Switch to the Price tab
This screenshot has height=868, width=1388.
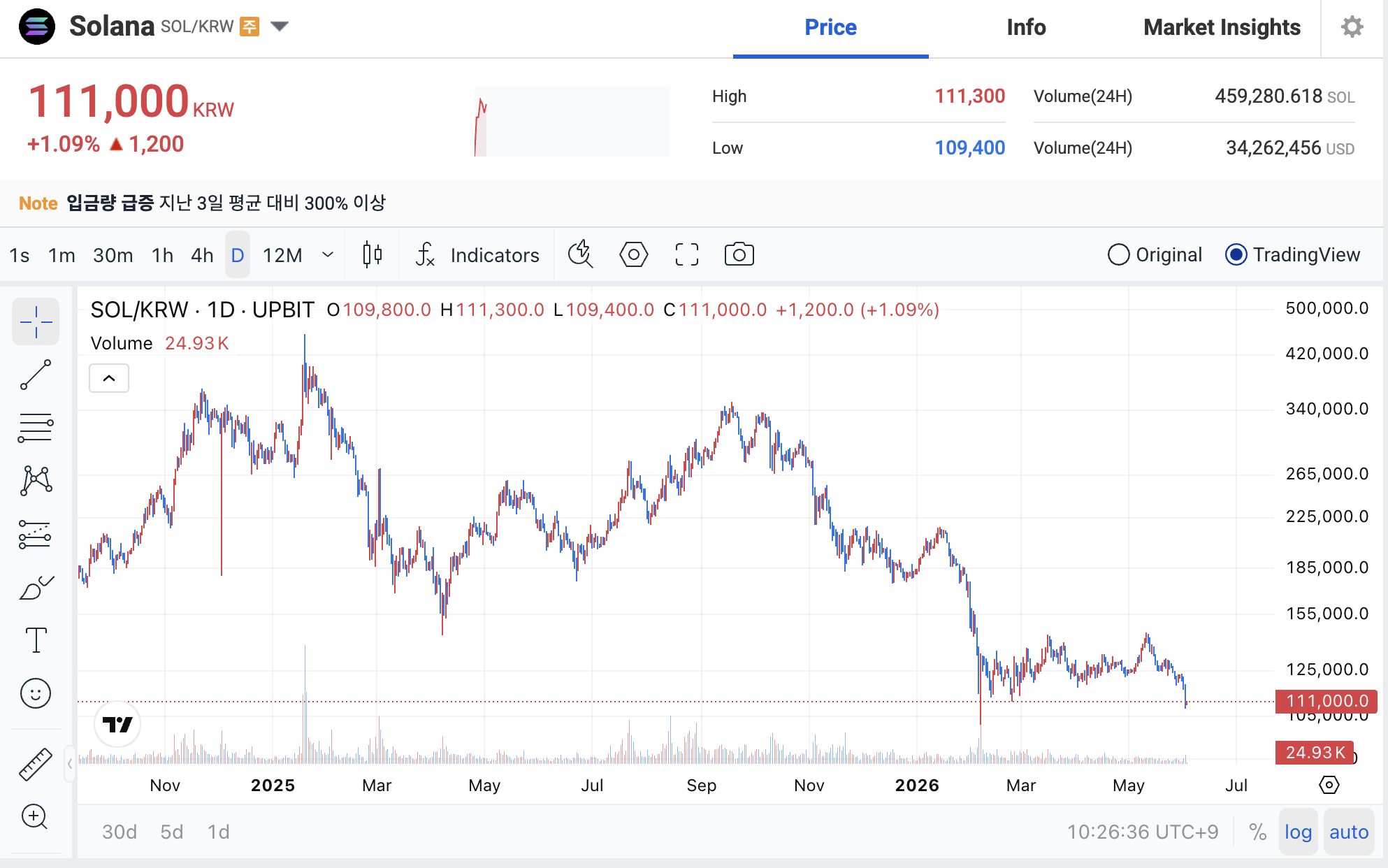(x=830, y=27)
